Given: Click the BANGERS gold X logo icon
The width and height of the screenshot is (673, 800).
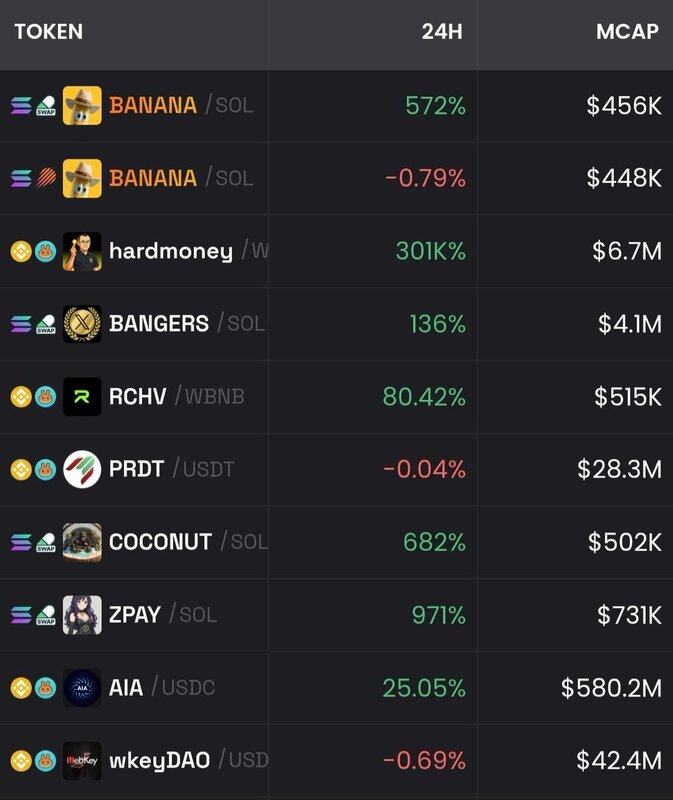Looking at the screenshot, I should [82, 324].
